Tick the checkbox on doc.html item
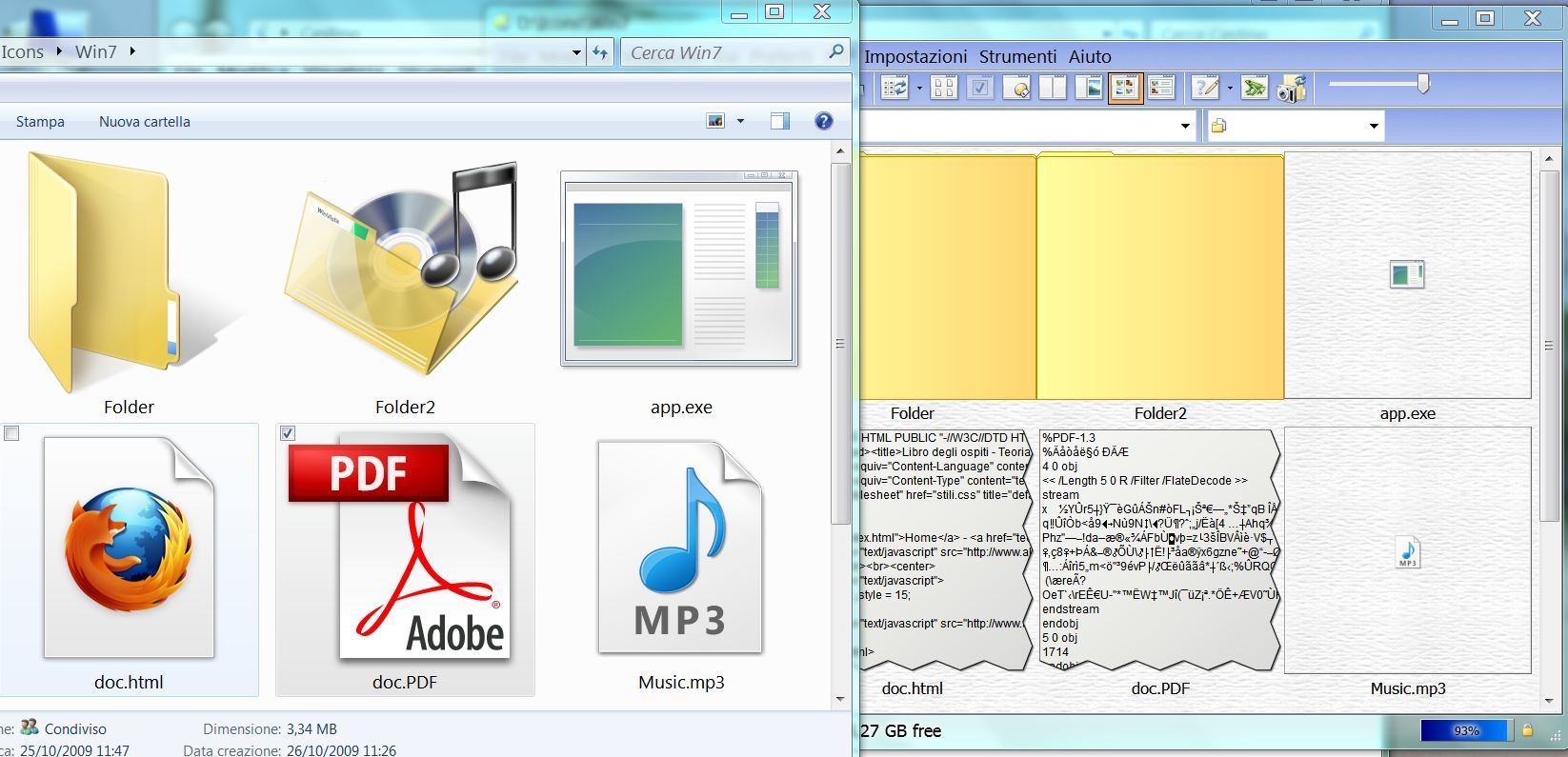The width and height of the screenshot is (1568, 757). click(x=11, y=433)
